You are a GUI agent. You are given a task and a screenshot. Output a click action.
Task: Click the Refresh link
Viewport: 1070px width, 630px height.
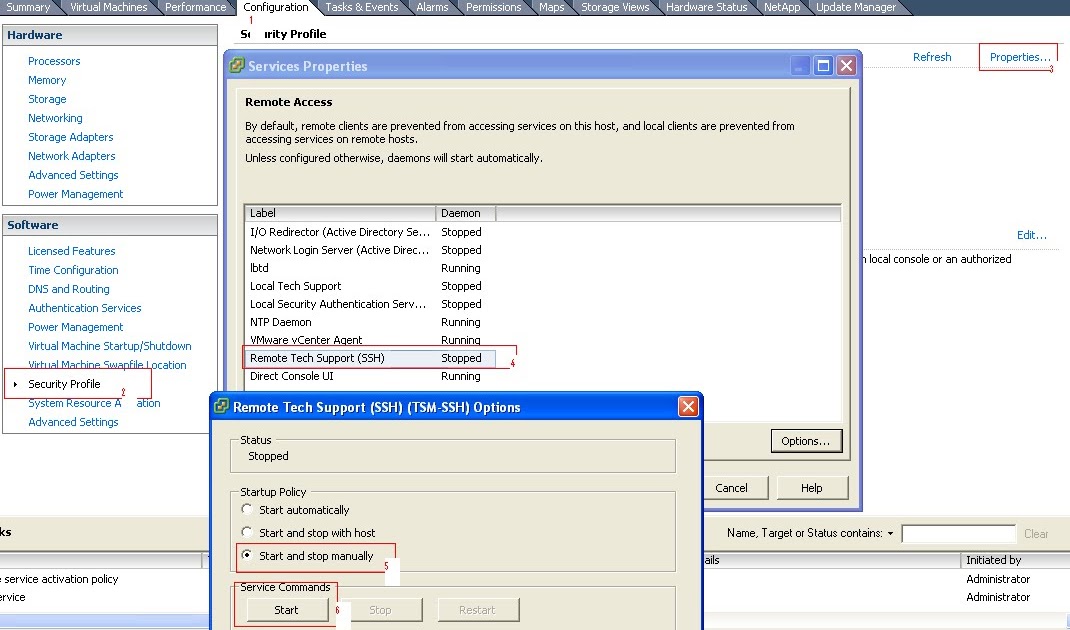pyautogui.click(x=932, y=57)
